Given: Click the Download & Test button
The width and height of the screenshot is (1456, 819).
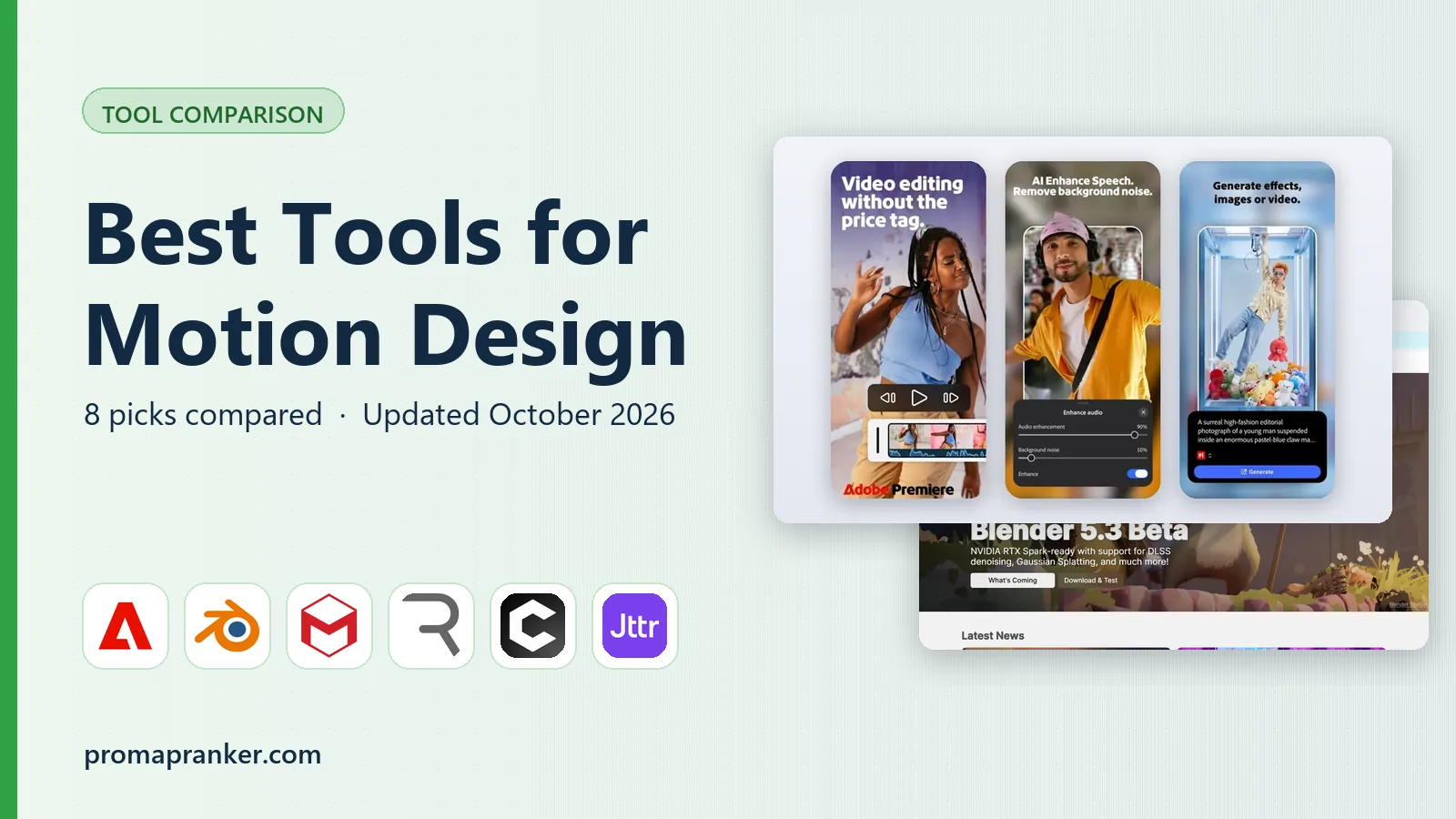Looking at the screenshot, I should tap(1090, 581).
